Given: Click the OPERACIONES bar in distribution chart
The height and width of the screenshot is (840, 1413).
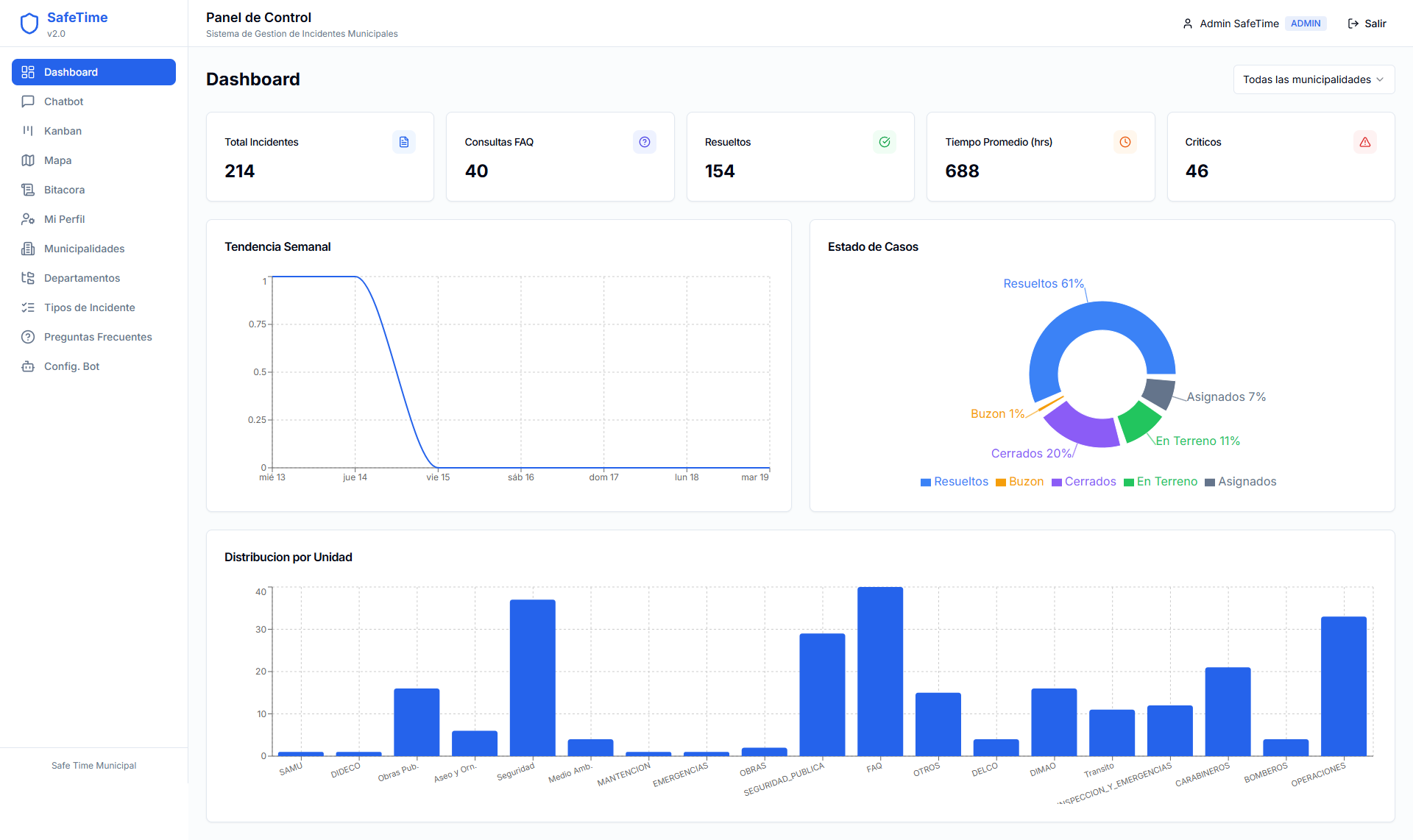Looking at the screenshot, I should (x=1344, y=686).
